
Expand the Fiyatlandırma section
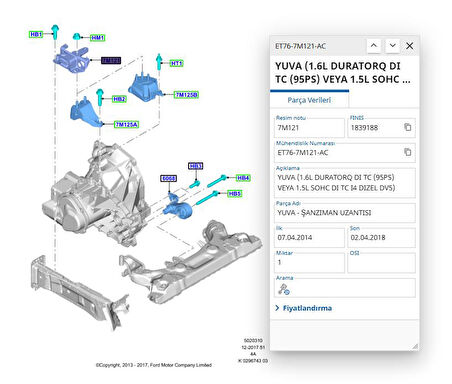click(x=304, y=308)
